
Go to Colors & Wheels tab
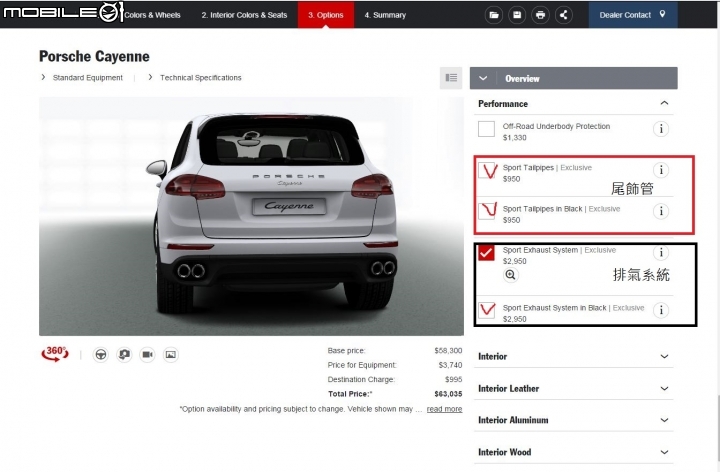click(152, 15)
